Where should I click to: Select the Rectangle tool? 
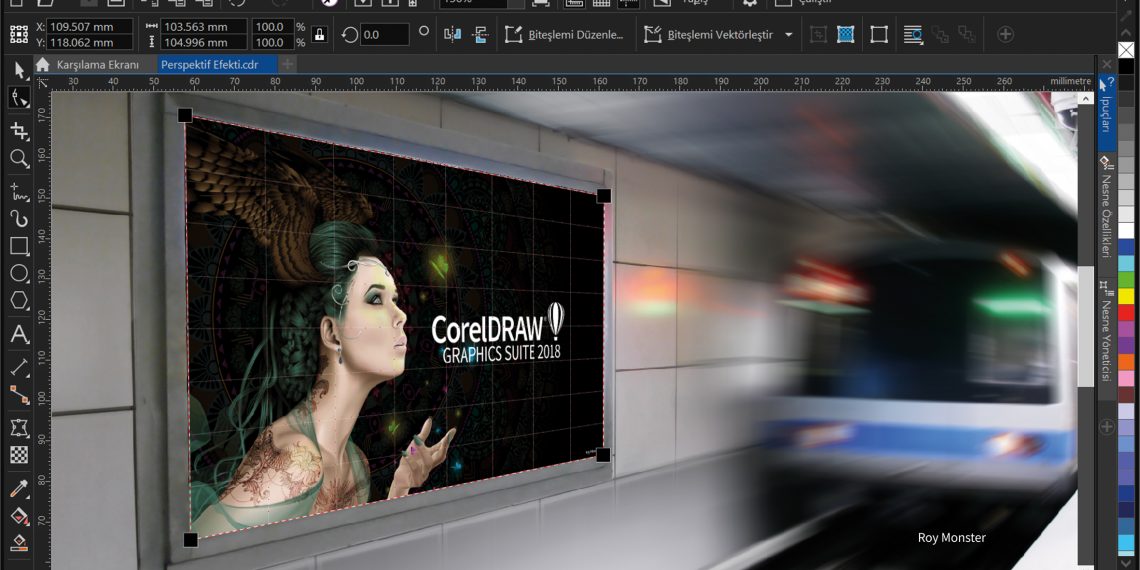pyautogui.click(x=19, y=246)
